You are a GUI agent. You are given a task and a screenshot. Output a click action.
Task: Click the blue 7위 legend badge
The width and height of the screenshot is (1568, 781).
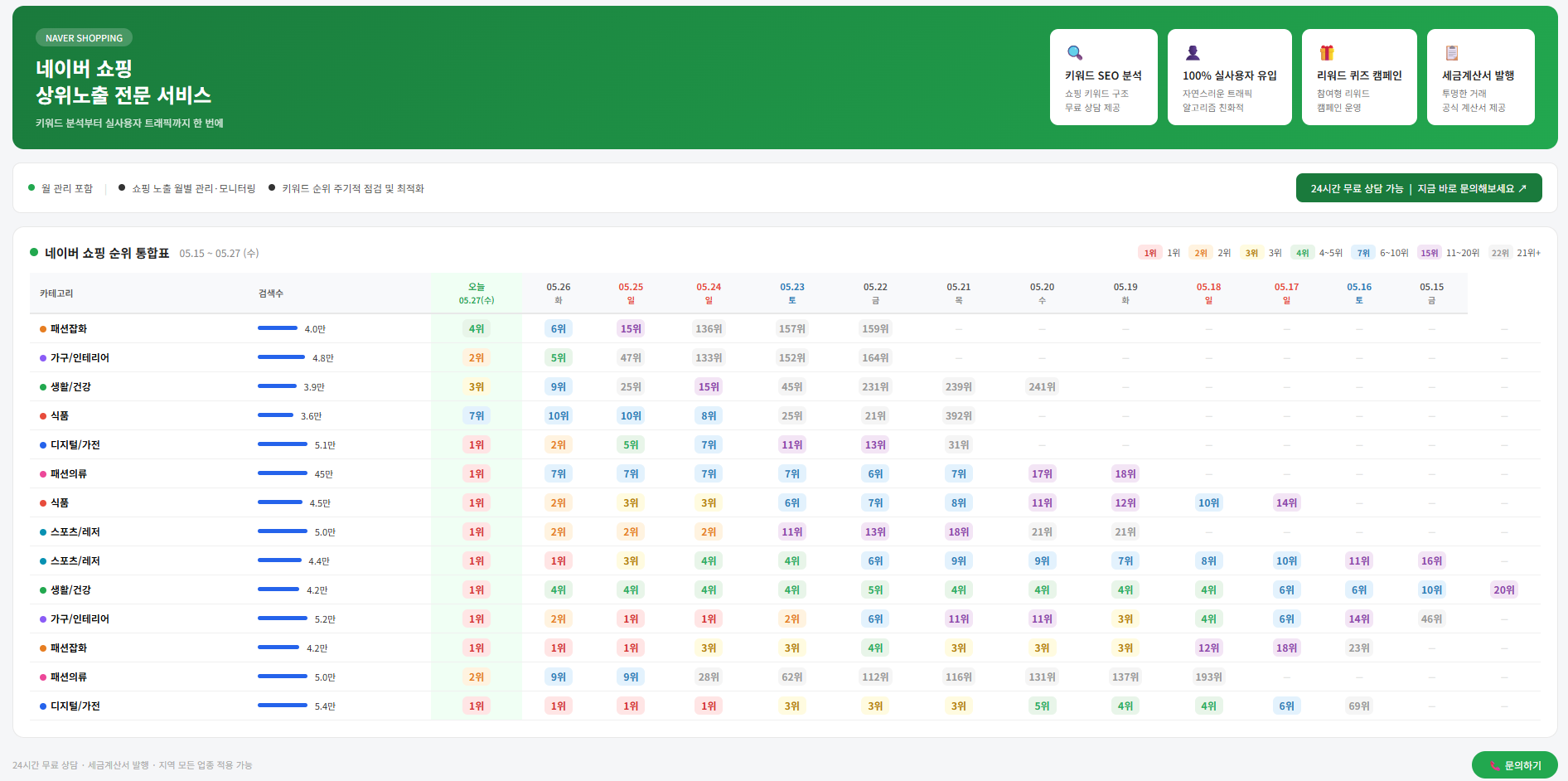(1363, 253)
